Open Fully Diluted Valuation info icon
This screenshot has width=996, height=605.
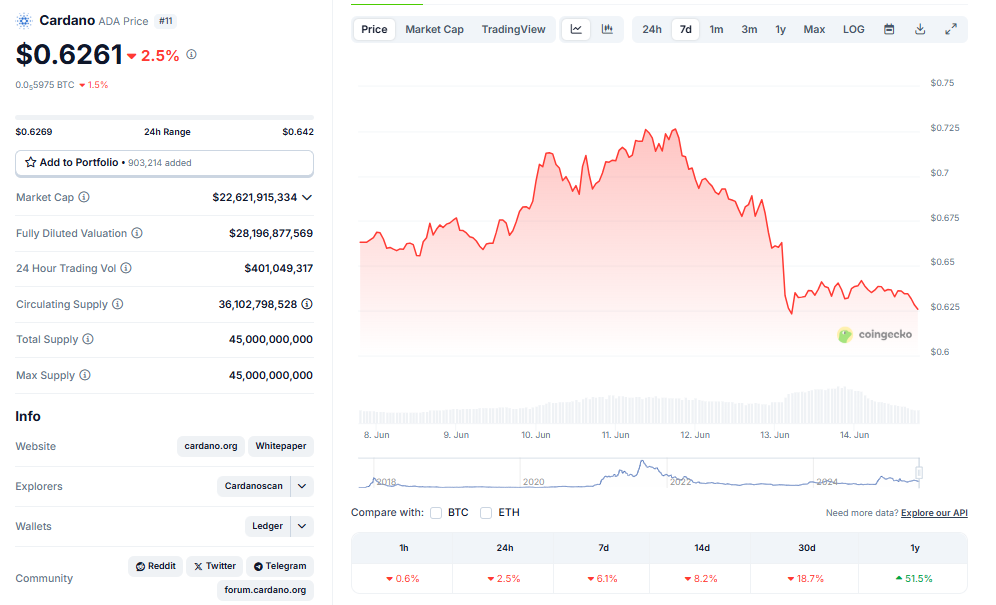(137, 233)
